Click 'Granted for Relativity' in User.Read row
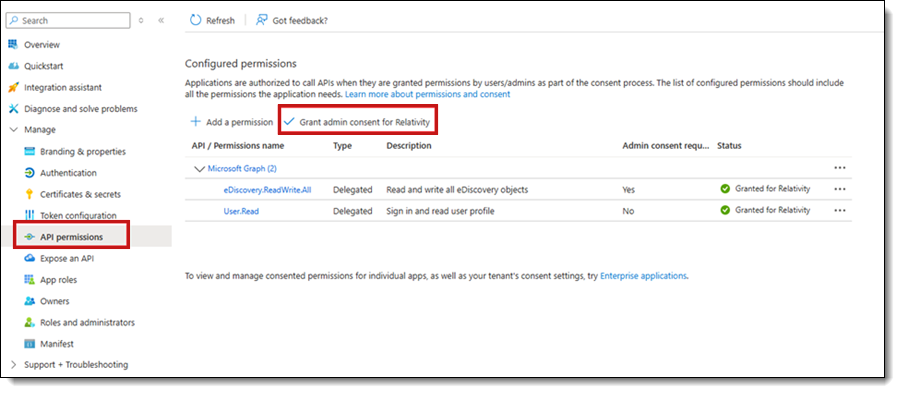Image resolution: width=900 pixels, height=393 pixels. point(773,210)
